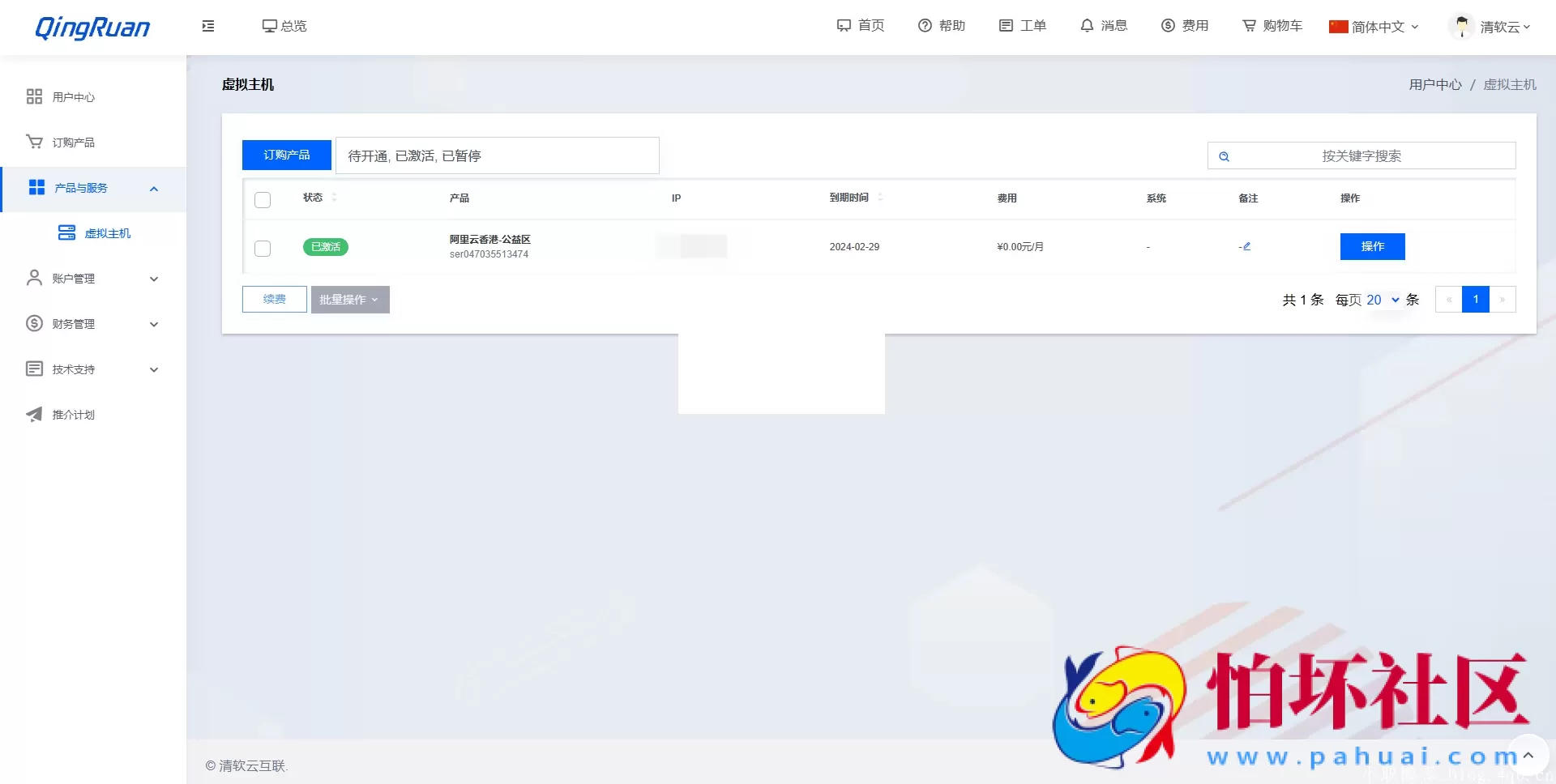Open the 用户中心 breadcrumb link
Image resolution: width=1556 pixels, height=784 pixels.
(x=1434, y=84)
